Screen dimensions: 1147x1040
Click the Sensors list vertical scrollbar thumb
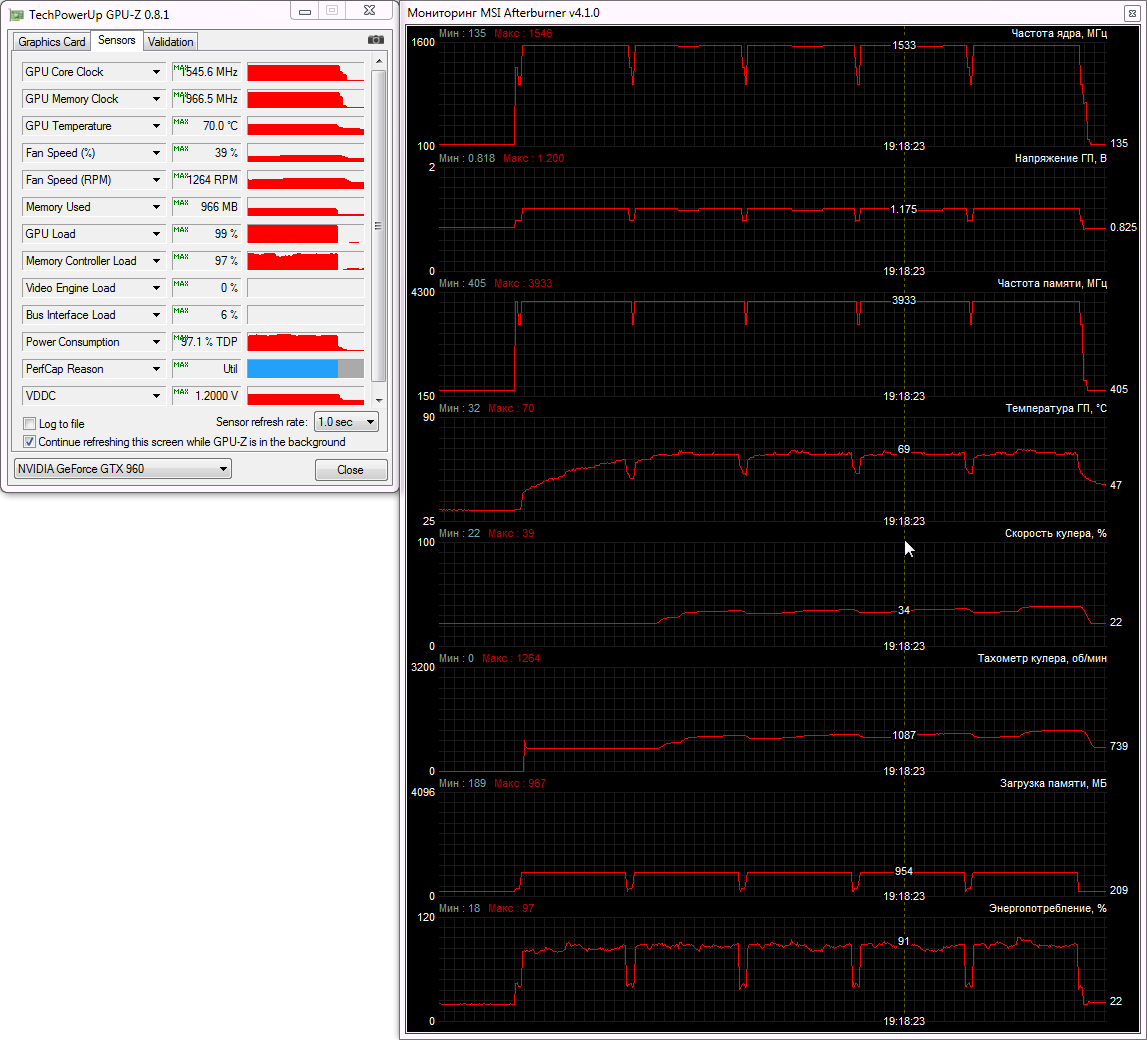point(378,225)
